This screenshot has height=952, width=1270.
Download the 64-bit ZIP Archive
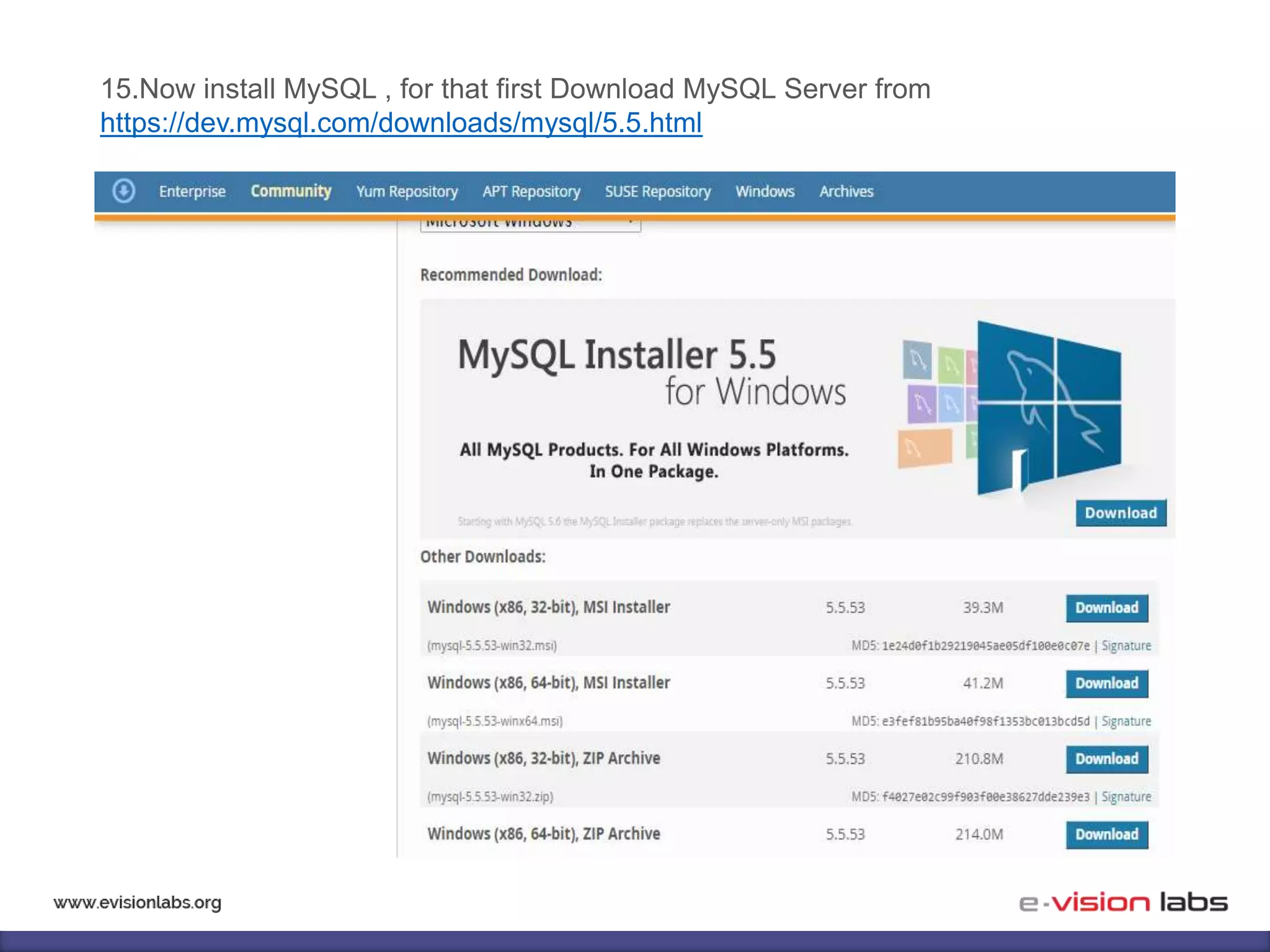coord(1107,835)
